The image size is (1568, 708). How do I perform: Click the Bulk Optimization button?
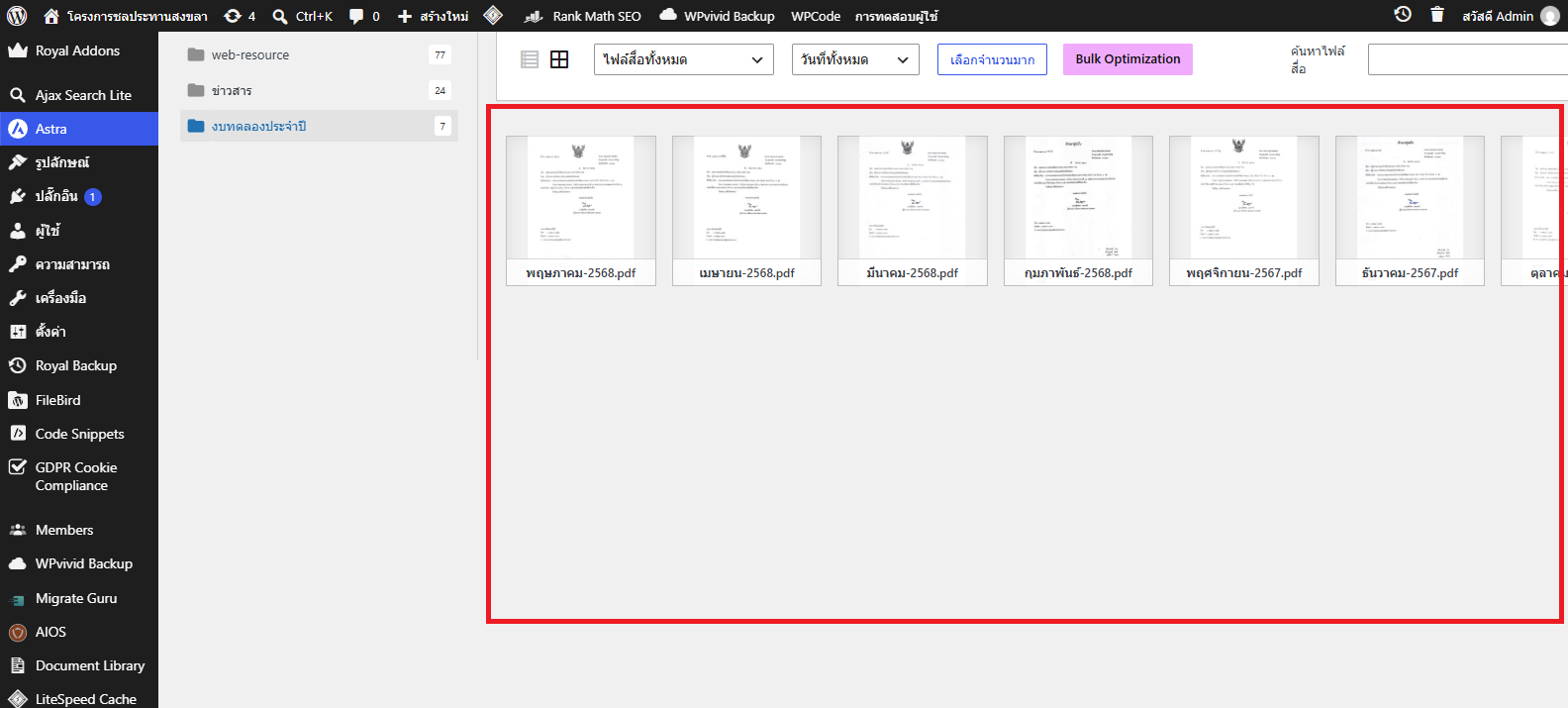(1127, 59)
